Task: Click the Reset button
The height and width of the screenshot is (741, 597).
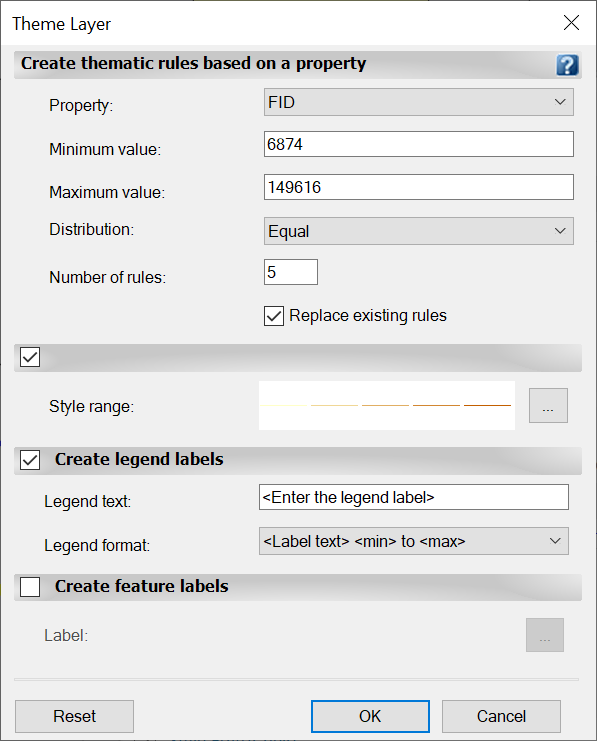Action: tap(74, 716)
